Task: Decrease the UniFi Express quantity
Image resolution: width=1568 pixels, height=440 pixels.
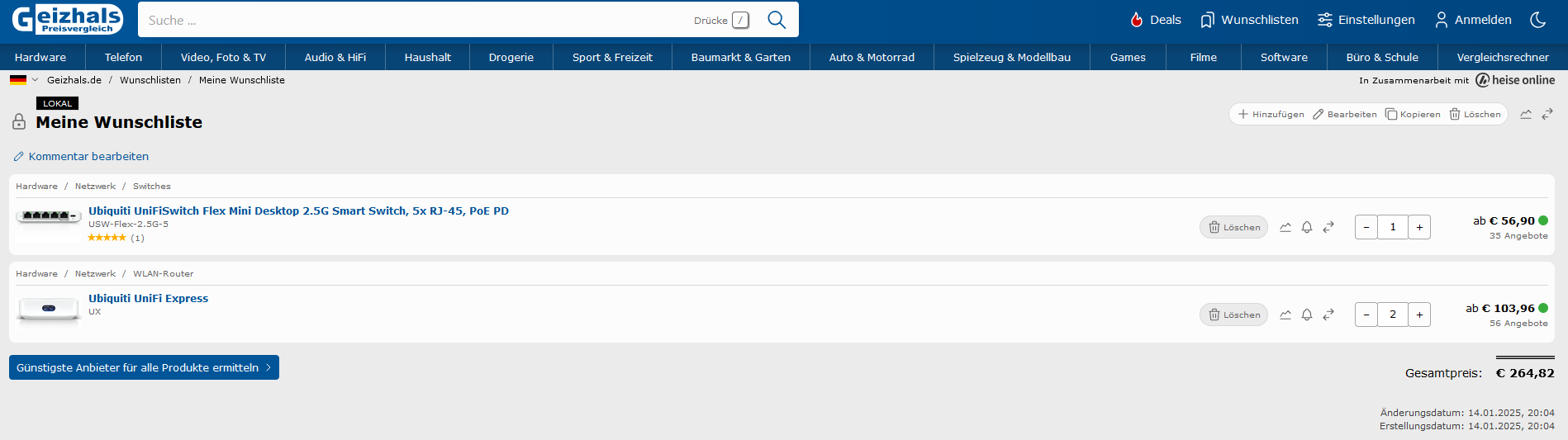Action: (1366, 315)
